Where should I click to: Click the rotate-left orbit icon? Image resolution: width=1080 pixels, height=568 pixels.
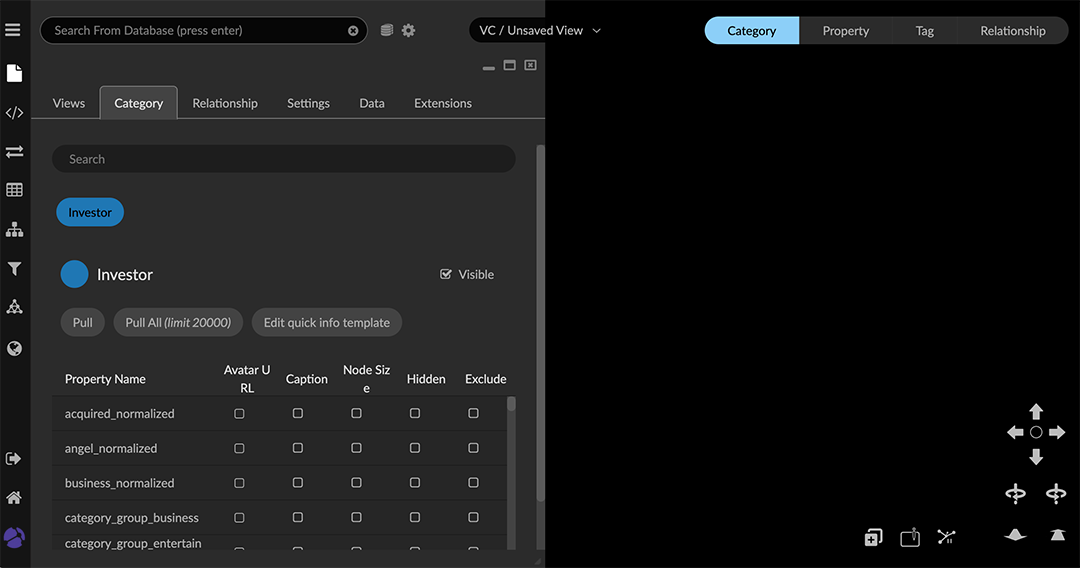click(x=1015, y=494)
